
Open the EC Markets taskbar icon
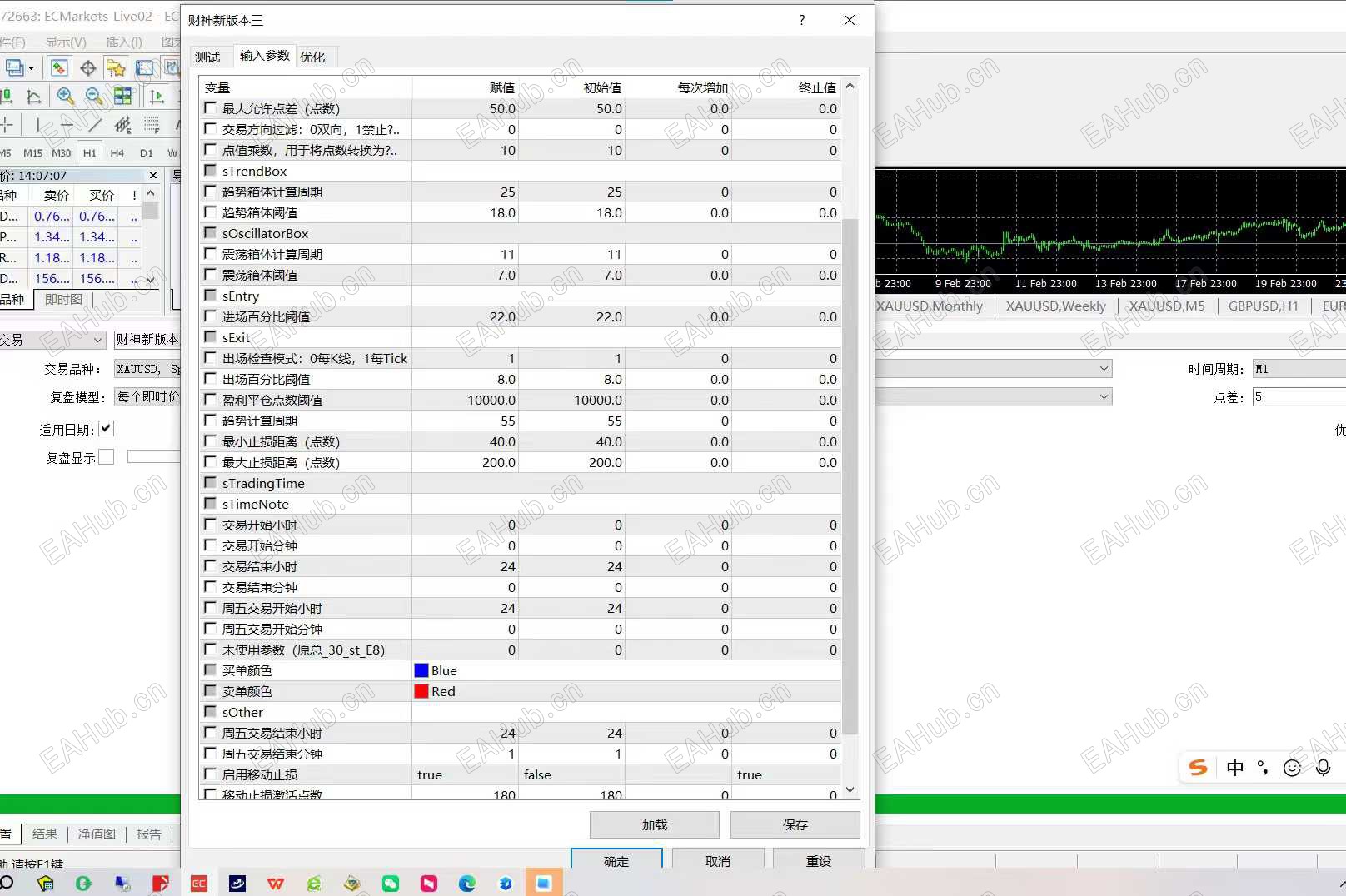pos(199,884)
